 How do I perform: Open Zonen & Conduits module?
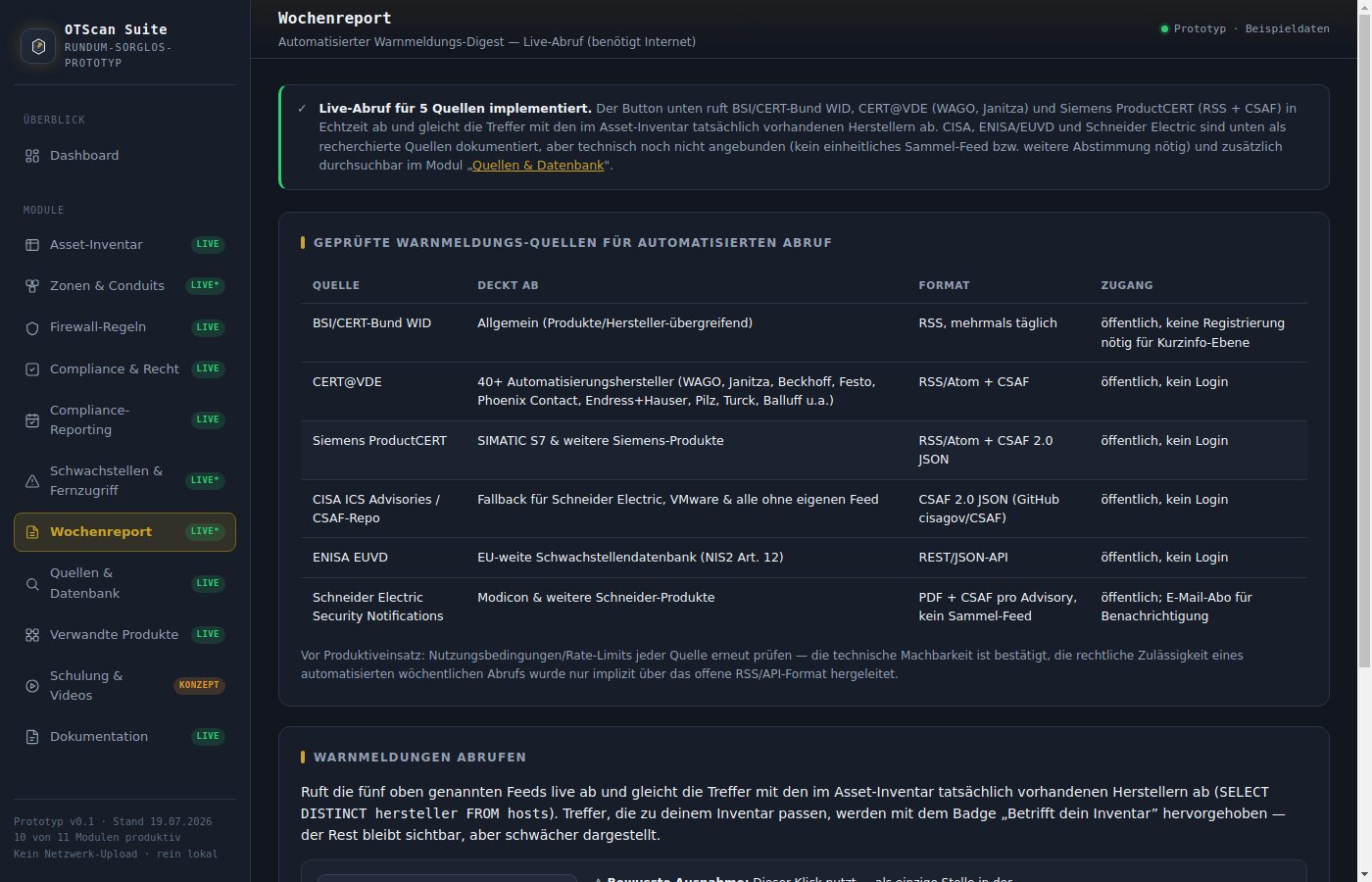[x=124, y=286]
